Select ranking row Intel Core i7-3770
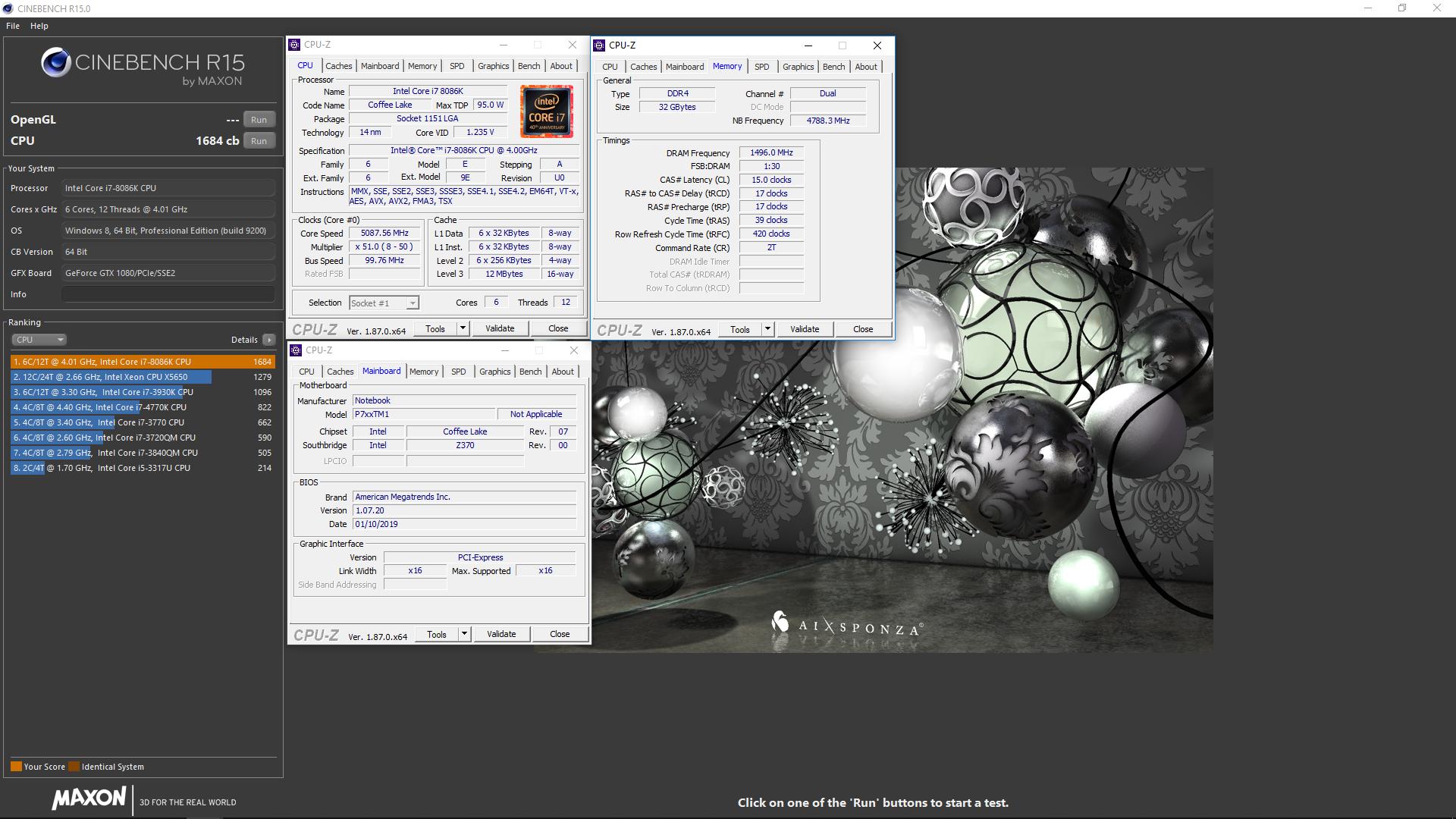 [x=143, y=422]
